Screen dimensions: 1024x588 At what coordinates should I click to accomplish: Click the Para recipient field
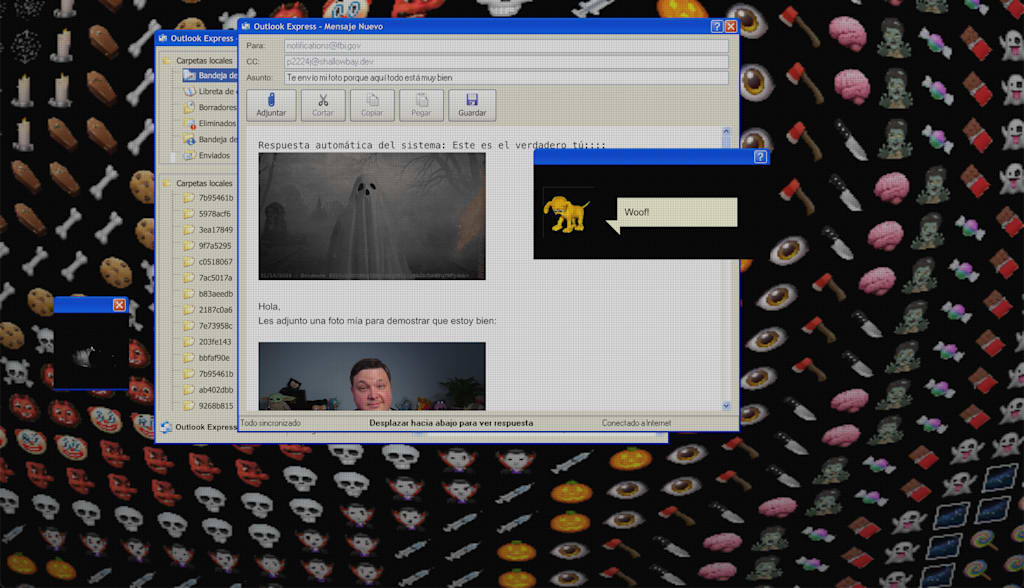point(506,46)
